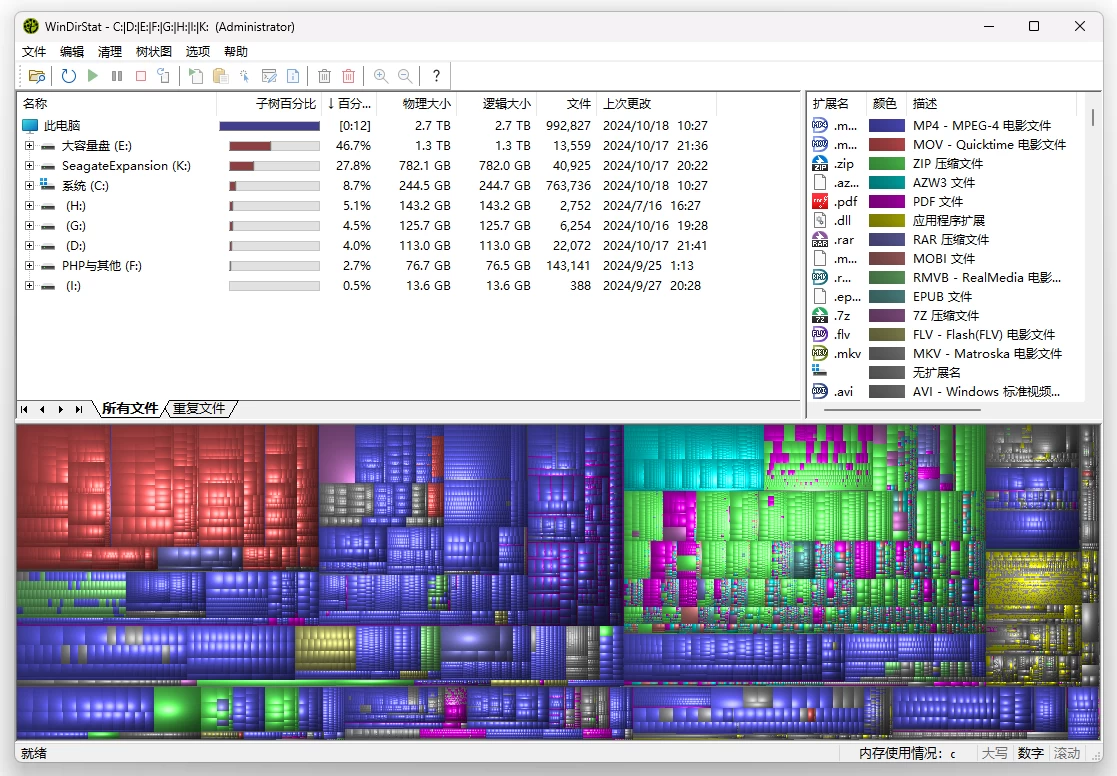Viewport: 1117px width, 776px height.
Task: Click the red stop scan icon
Action: pos(141,76)
